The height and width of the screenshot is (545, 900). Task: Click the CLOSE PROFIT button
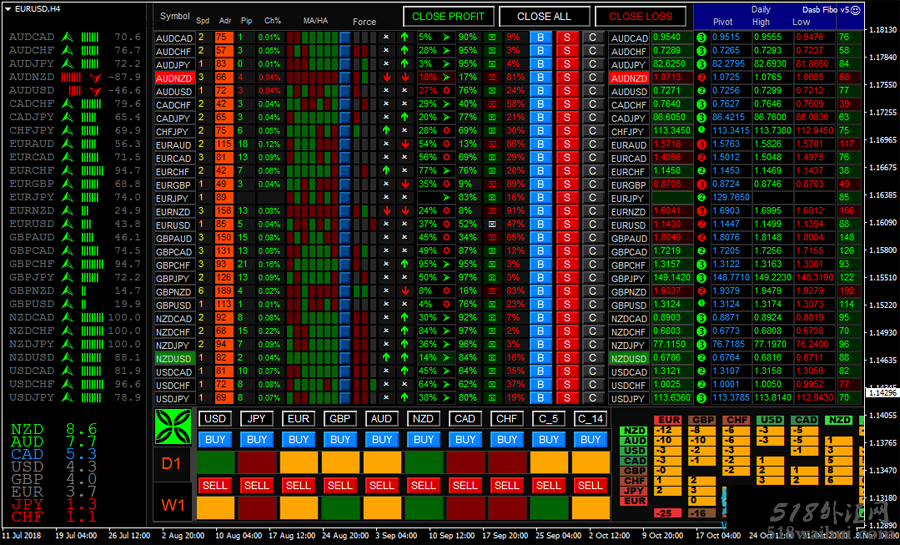[x=448, y=17]
